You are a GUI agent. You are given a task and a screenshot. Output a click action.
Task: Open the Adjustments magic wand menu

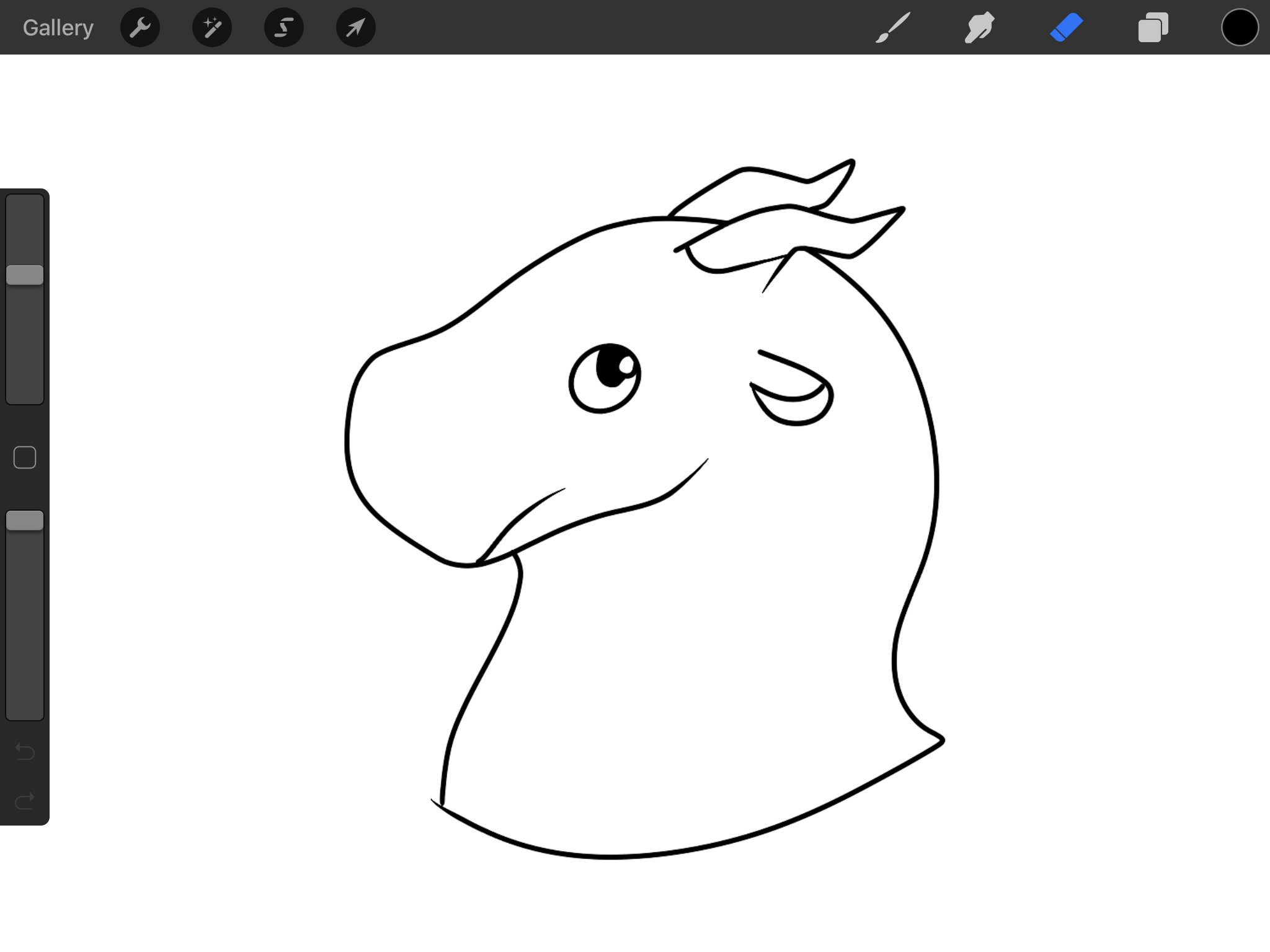pos(212,28)
